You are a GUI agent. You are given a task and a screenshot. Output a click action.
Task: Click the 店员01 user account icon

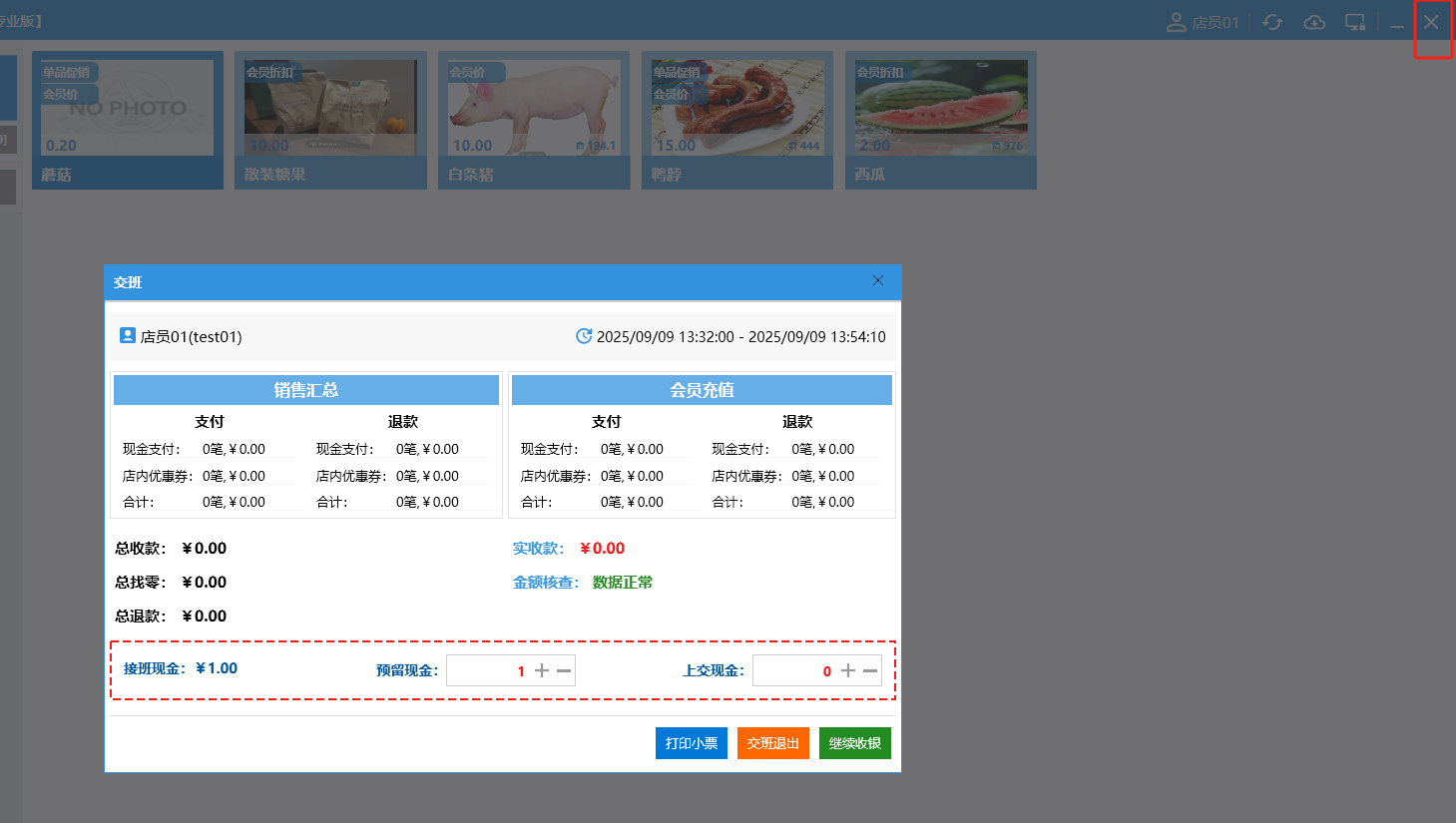[x=1177, y=22]
